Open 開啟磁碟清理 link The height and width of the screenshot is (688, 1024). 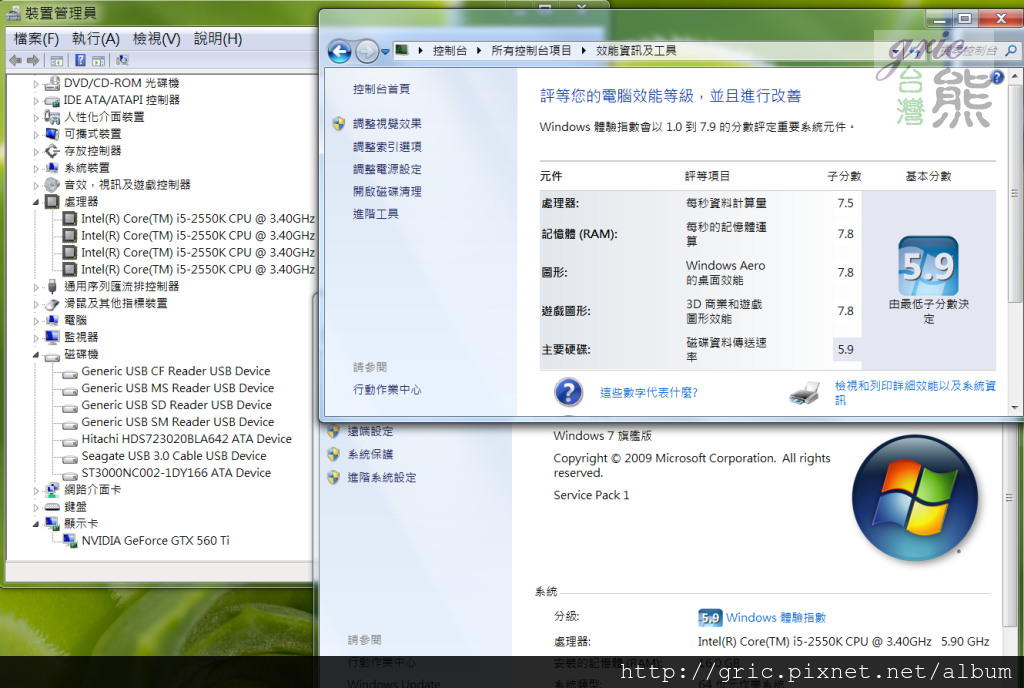387,191
